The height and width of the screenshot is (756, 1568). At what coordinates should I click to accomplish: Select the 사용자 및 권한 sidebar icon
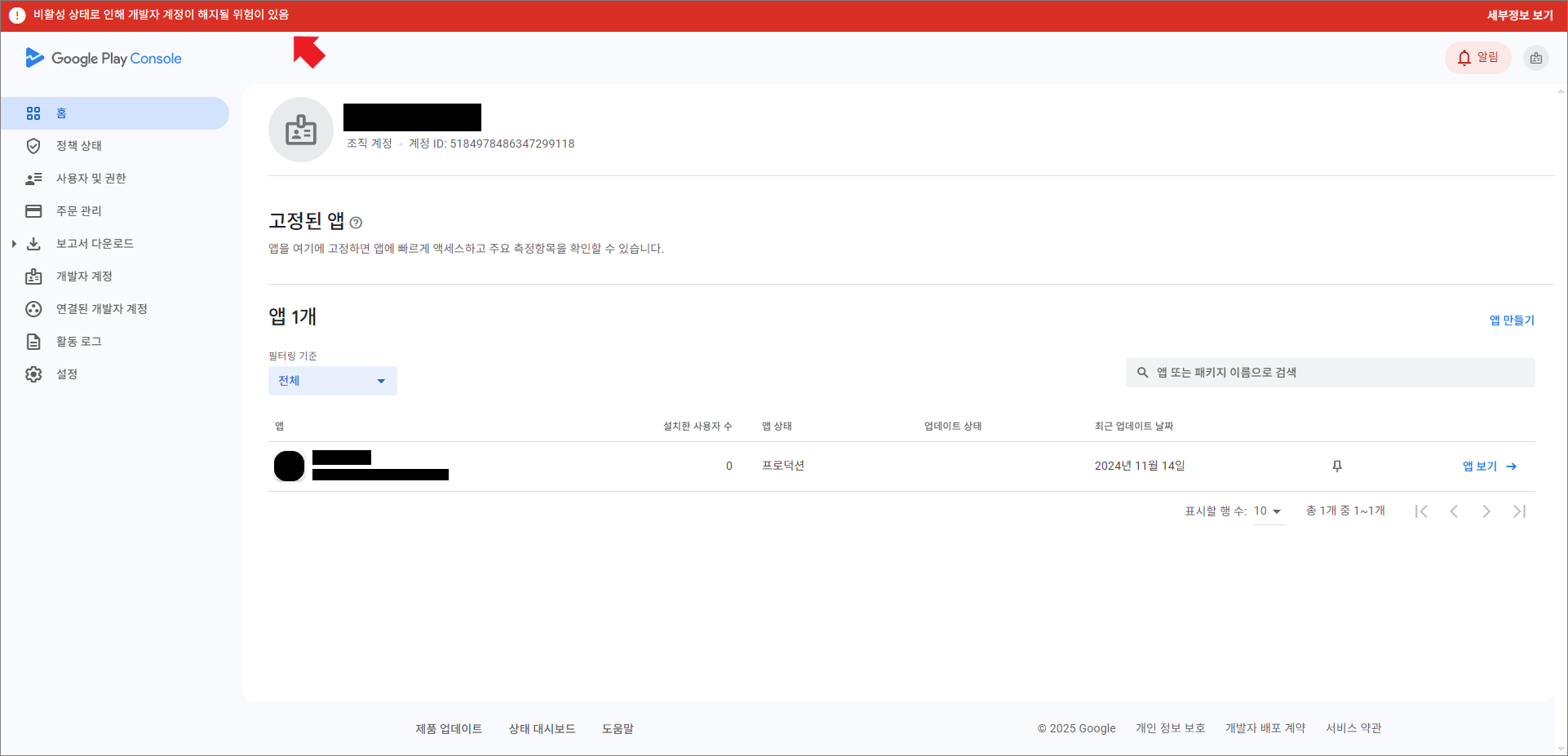(33, 179)
